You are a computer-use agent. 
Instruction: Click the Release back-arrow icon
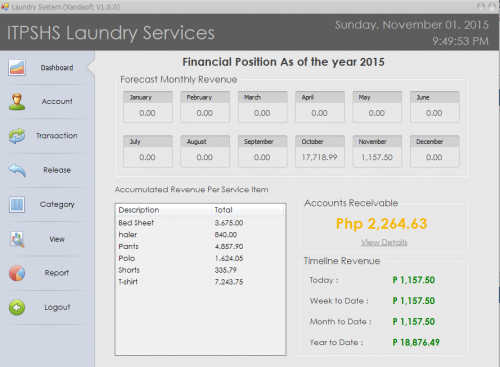[x=17, y=170]
